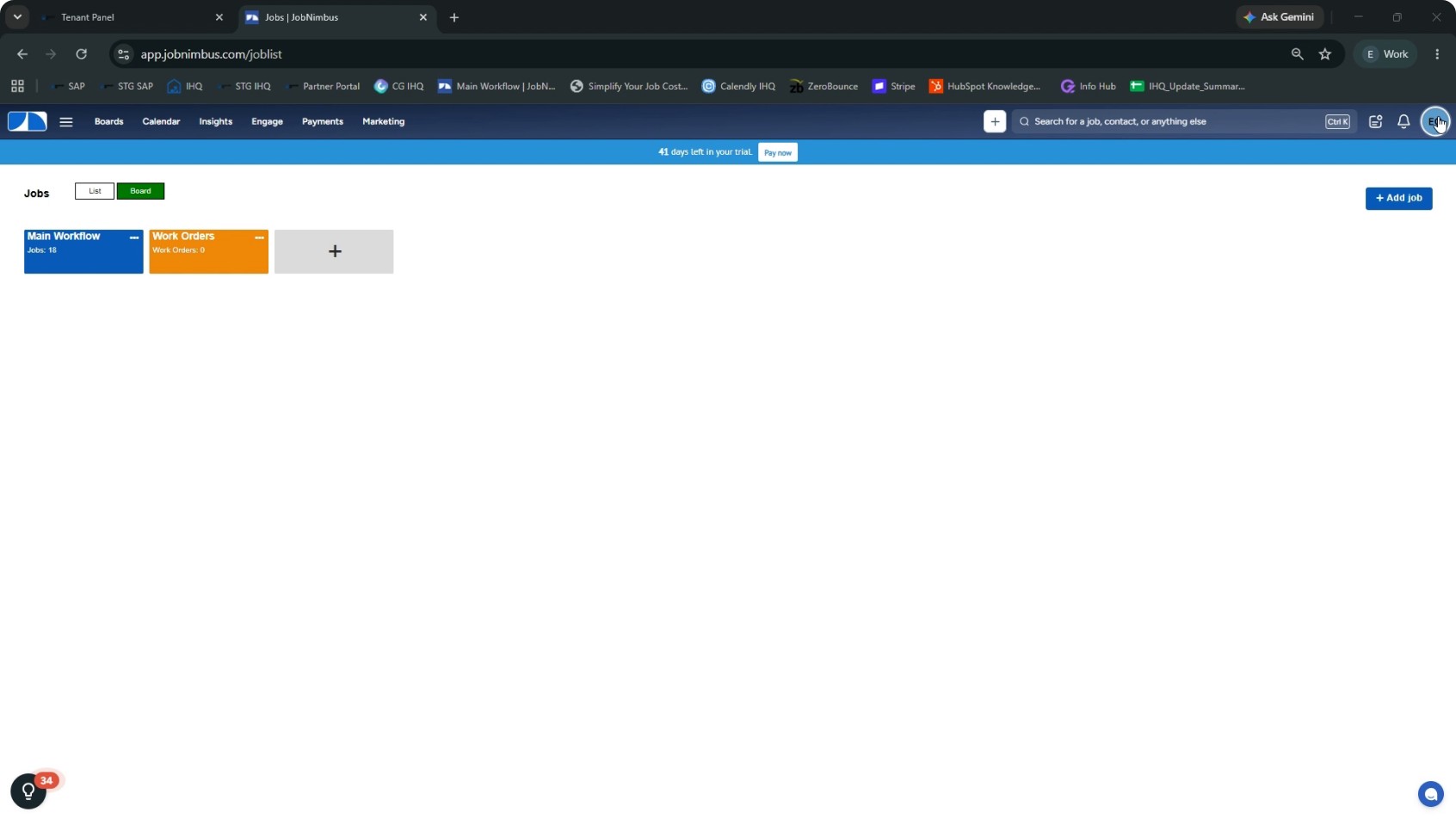This screenshot has width=1456, height=819.
Task: Click the Add job button
Action: tap(1398, 198)
